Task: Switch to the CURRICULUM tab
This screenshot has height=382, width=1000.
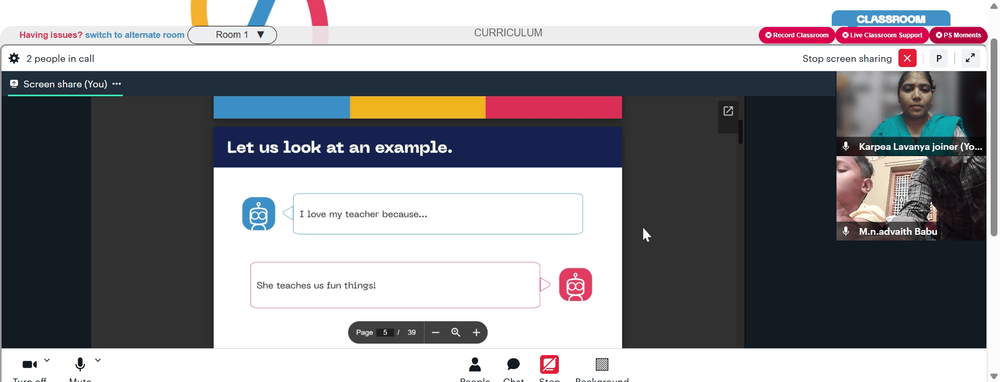Action: click(508, 33)
